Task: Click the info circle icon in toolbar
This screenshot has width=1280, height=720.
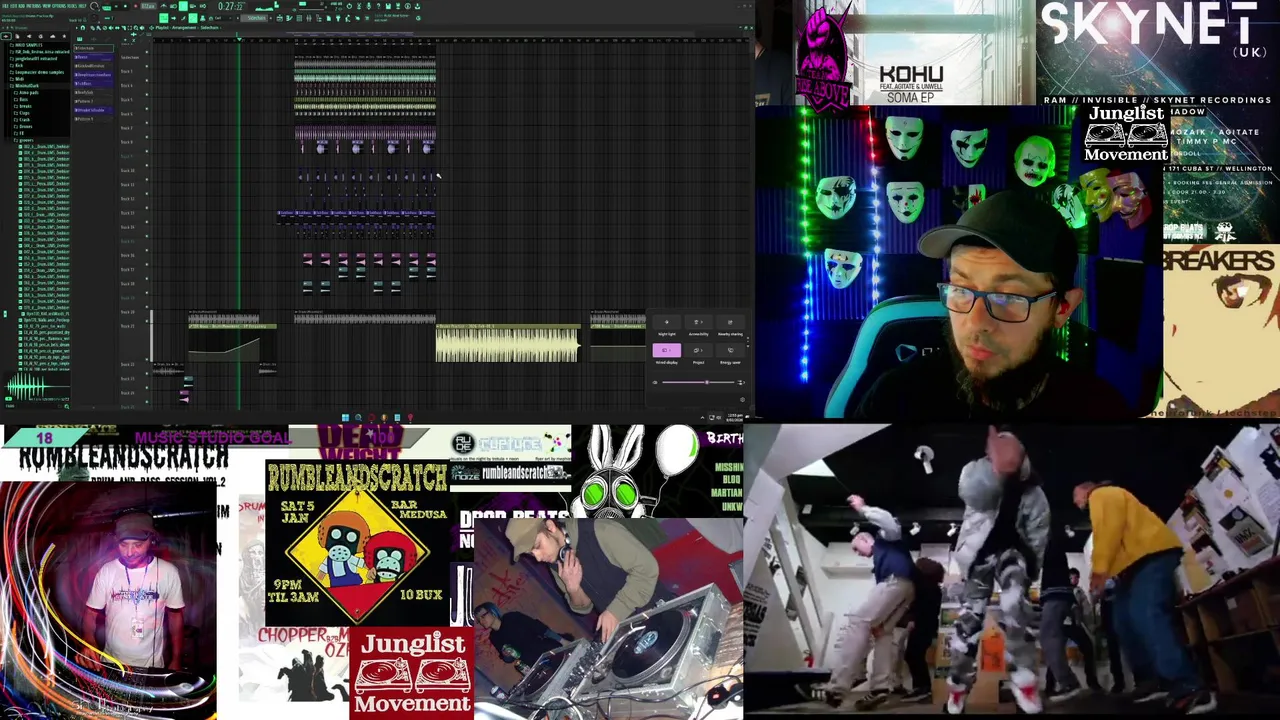Action: pos(407,6)
